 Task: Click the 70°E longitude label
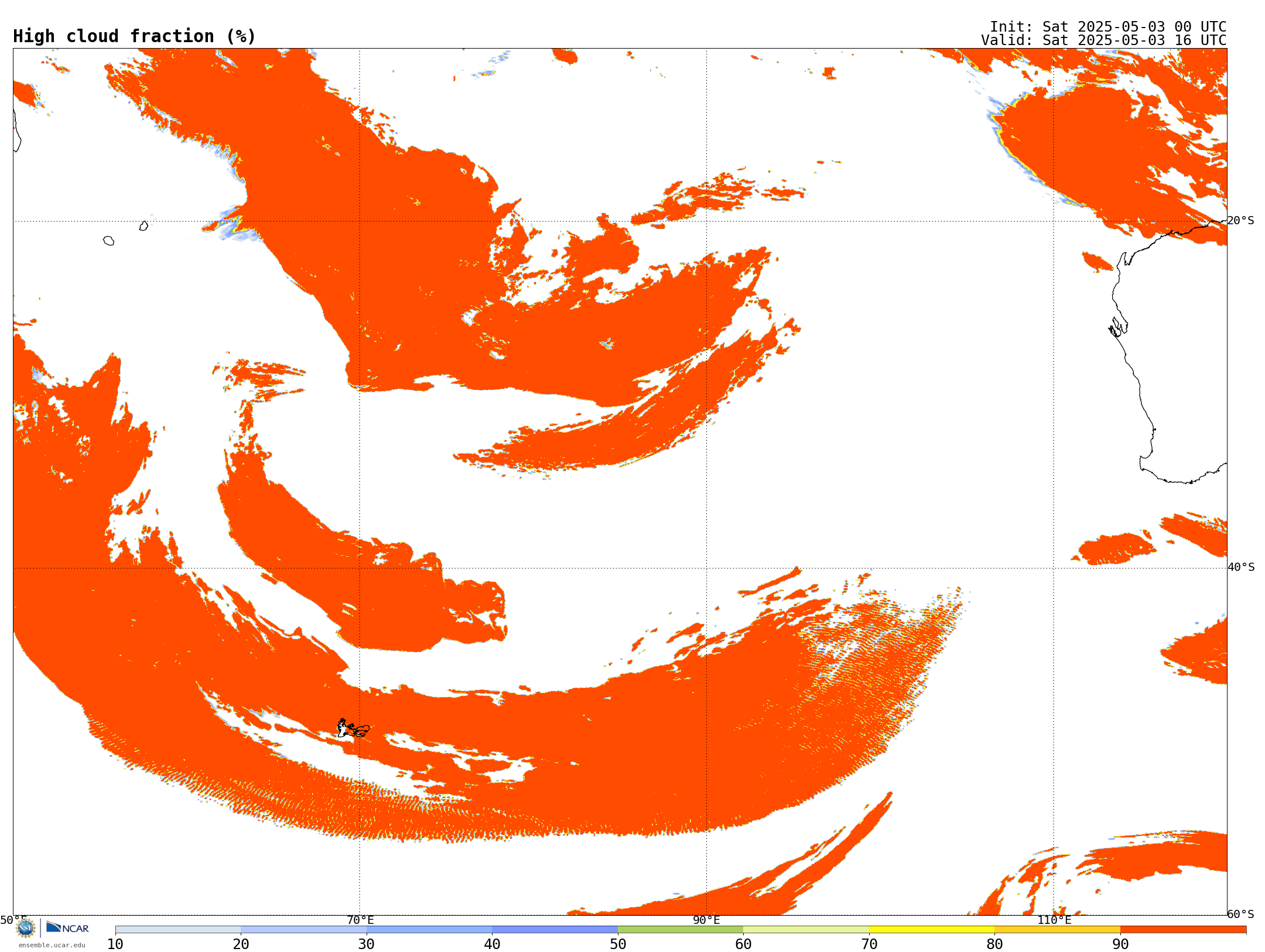[x=360, y=920]
